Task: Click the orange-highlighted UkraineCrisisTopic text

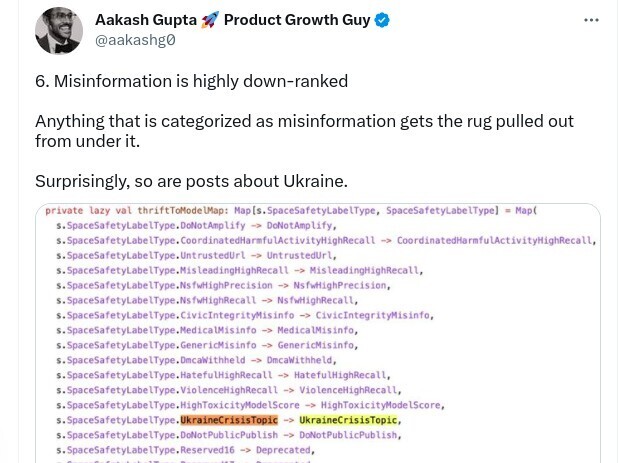Action: click(228, 420)
